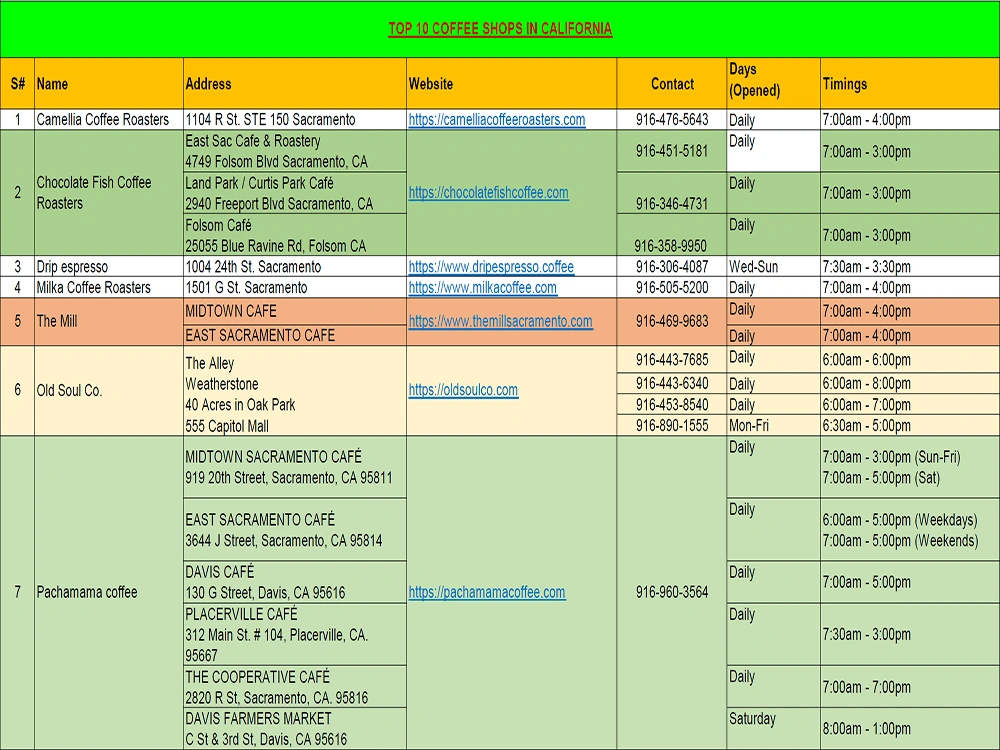Select phone number 916-505-5200

(672, 288)
